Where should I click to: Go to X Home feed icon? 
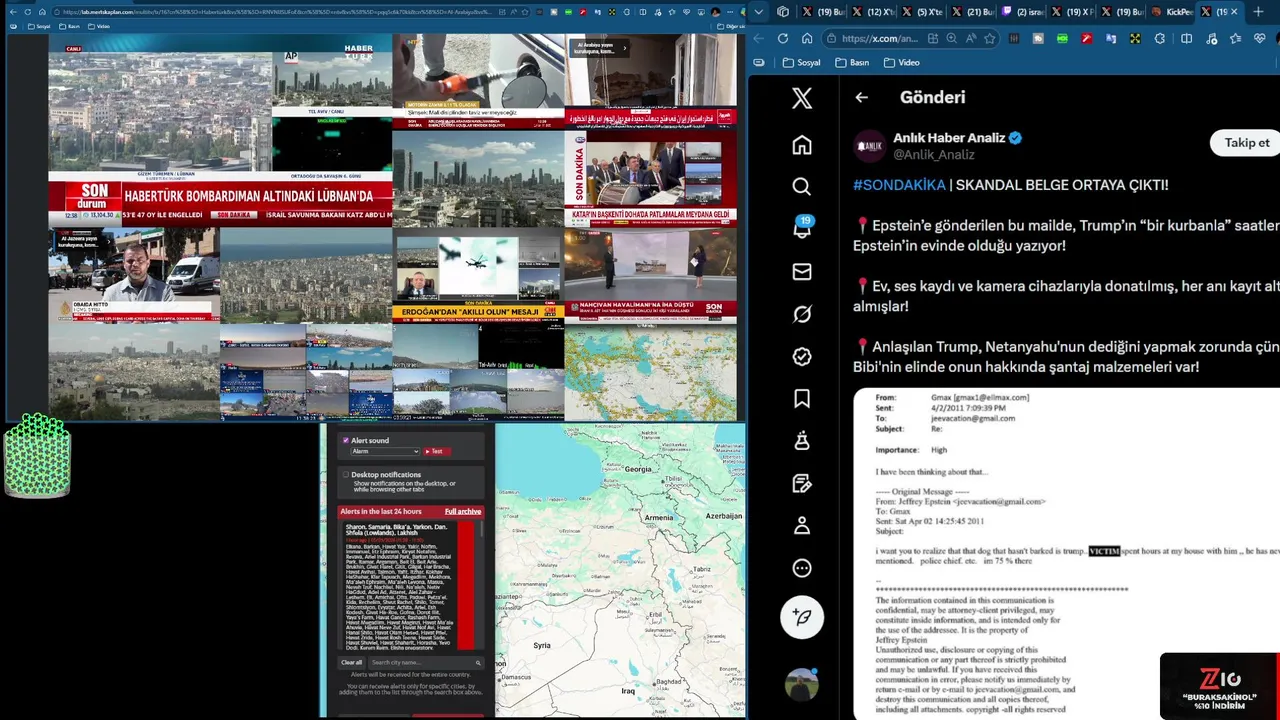(802, 145)
